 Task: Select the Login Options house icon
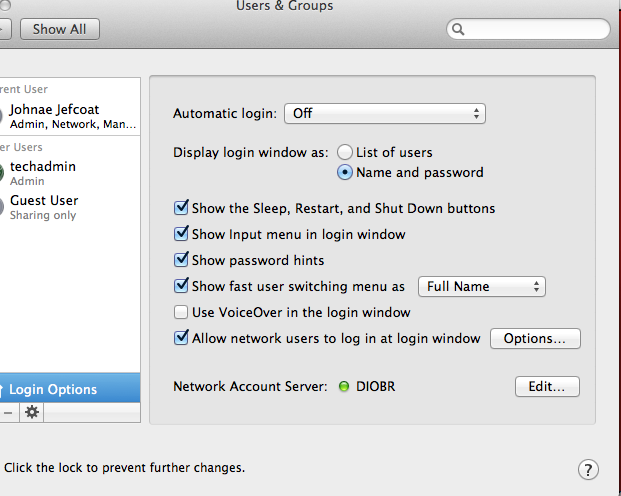pyautogui.click(x=3, y=389)
